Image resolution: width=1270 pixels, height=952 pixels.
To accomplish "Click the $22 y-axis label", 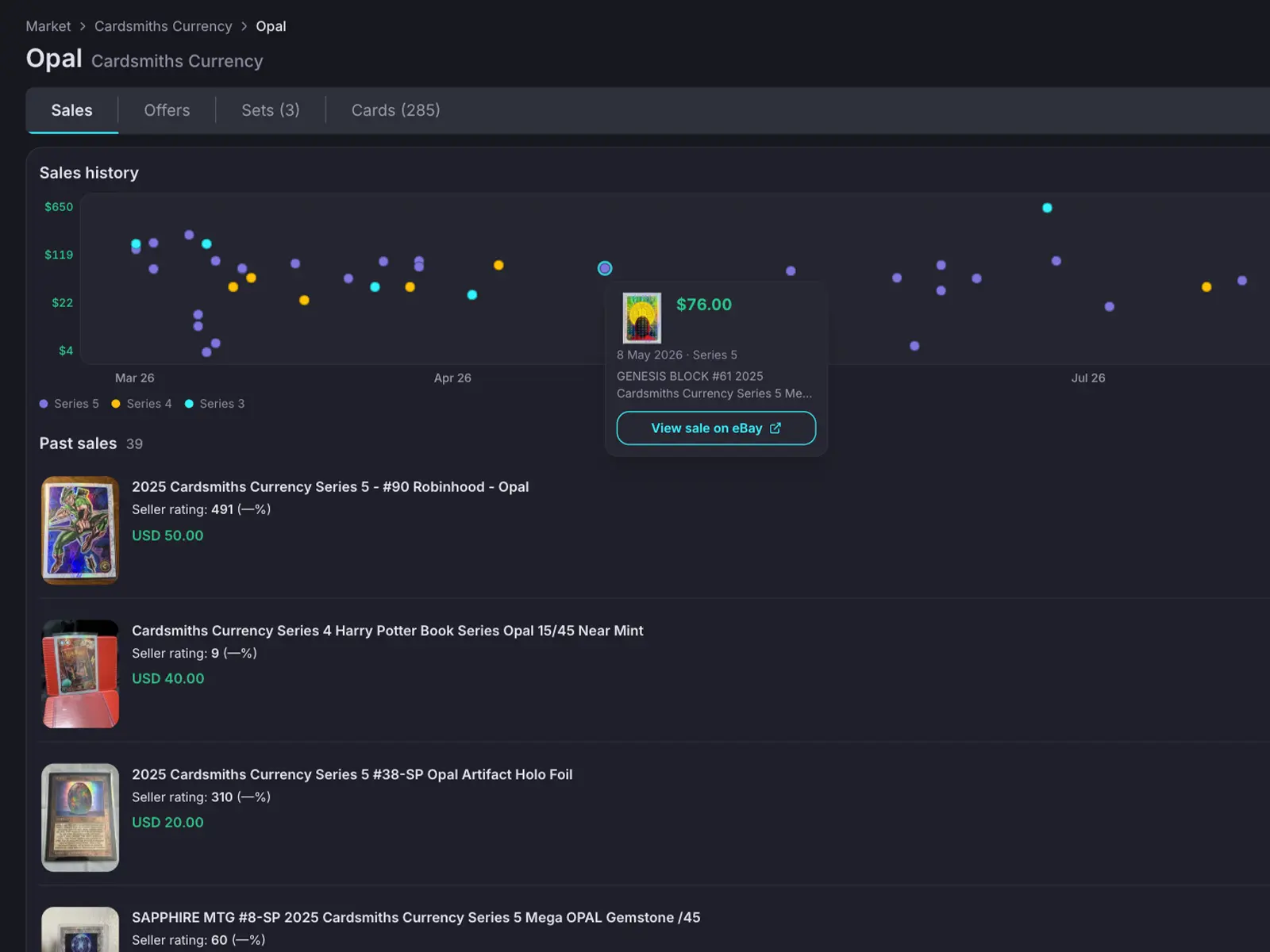I will tap(62, 302).
